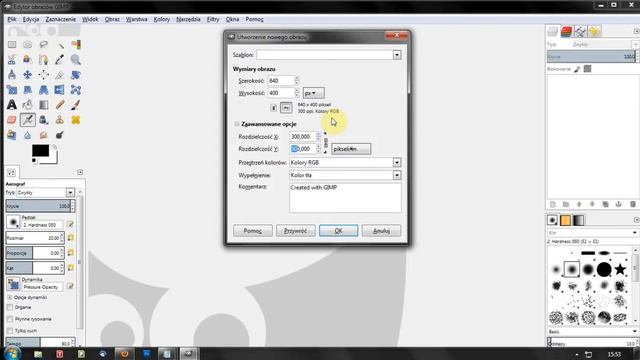640x360 pixels.
Task: Open the Warstwa menu
Action: pyautogui.click(x=136, y=19)
